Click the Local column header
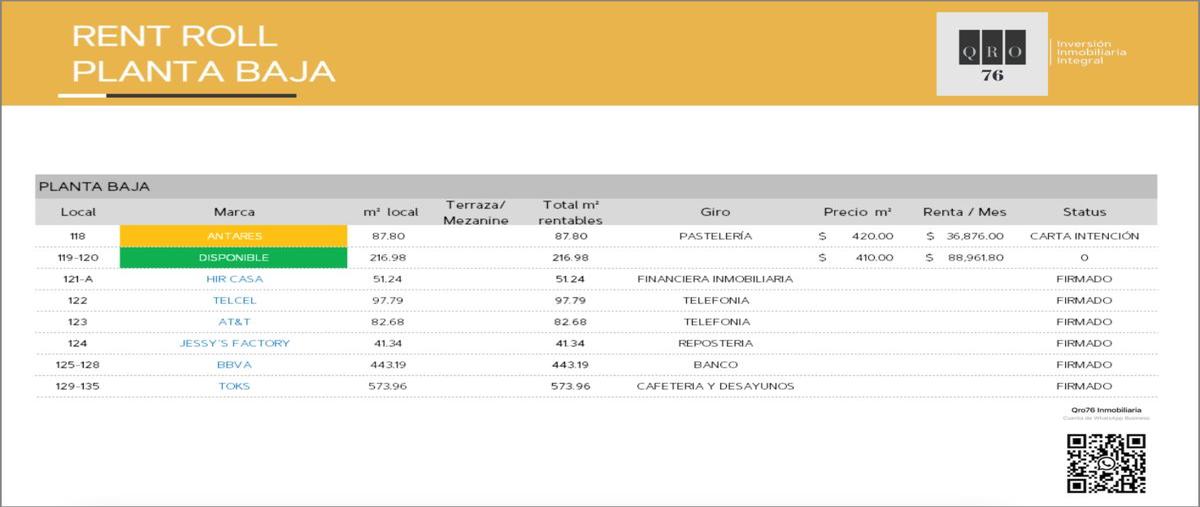Image resolution: width=1200 pixels, height=507 pixels. [78, 212]
